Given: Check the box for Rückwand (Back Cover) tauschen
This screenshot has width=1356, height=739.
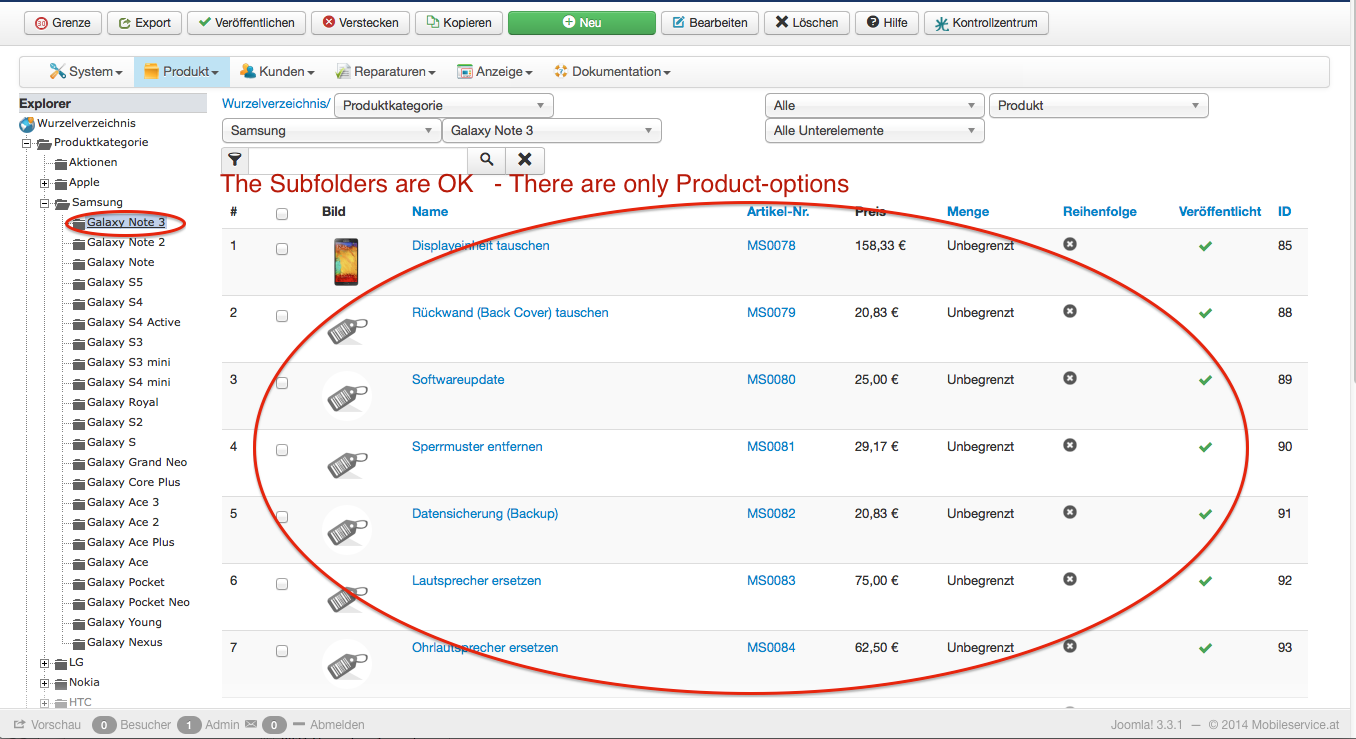Looking at the screenshot, I should [282, 316].
